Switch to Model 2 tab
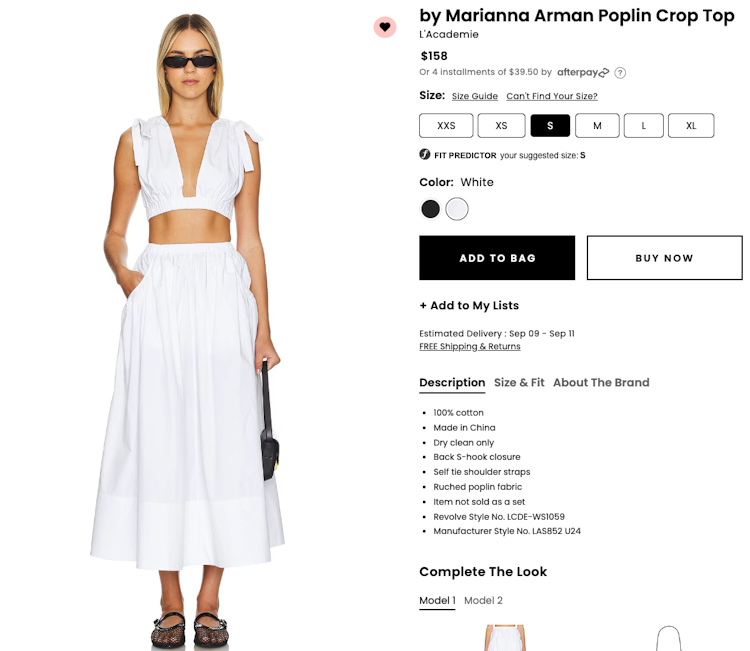Viewport: 750px width, 651px height. pyautogui.click(x=483, y=600)
